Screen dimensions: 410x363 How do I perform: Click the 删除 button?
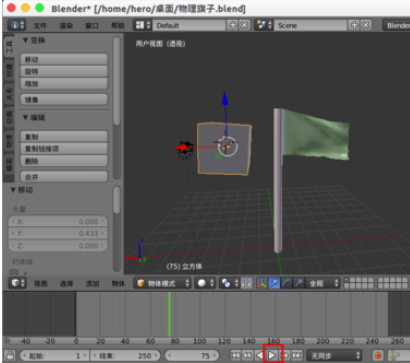[x=64, y=161]
